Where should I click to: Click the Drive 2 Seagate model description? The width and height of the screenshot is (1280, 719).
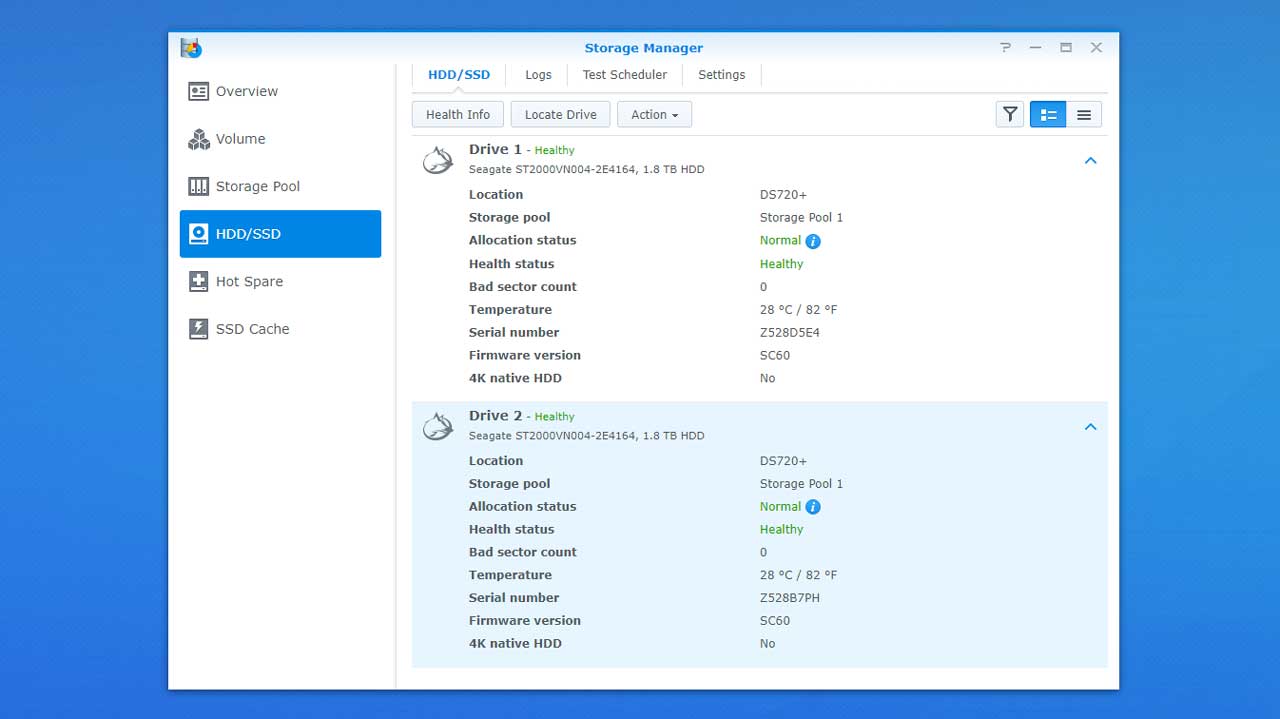586,436
